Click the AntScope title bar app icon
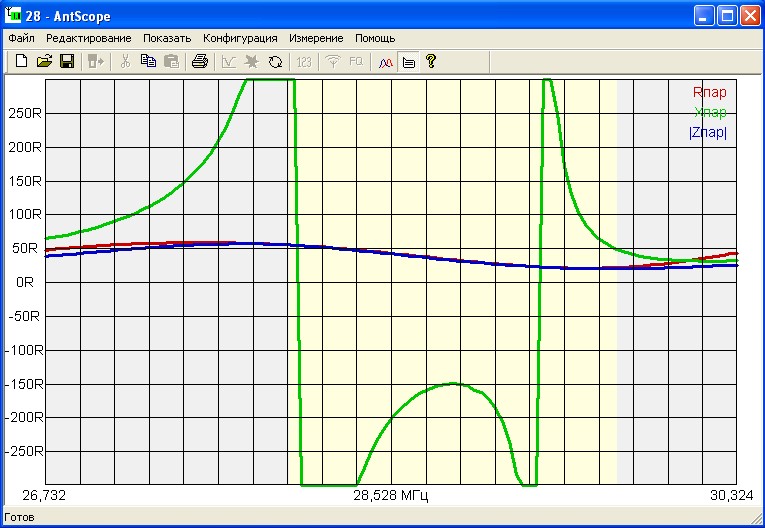The image size is (765, 528). (14, 15)
